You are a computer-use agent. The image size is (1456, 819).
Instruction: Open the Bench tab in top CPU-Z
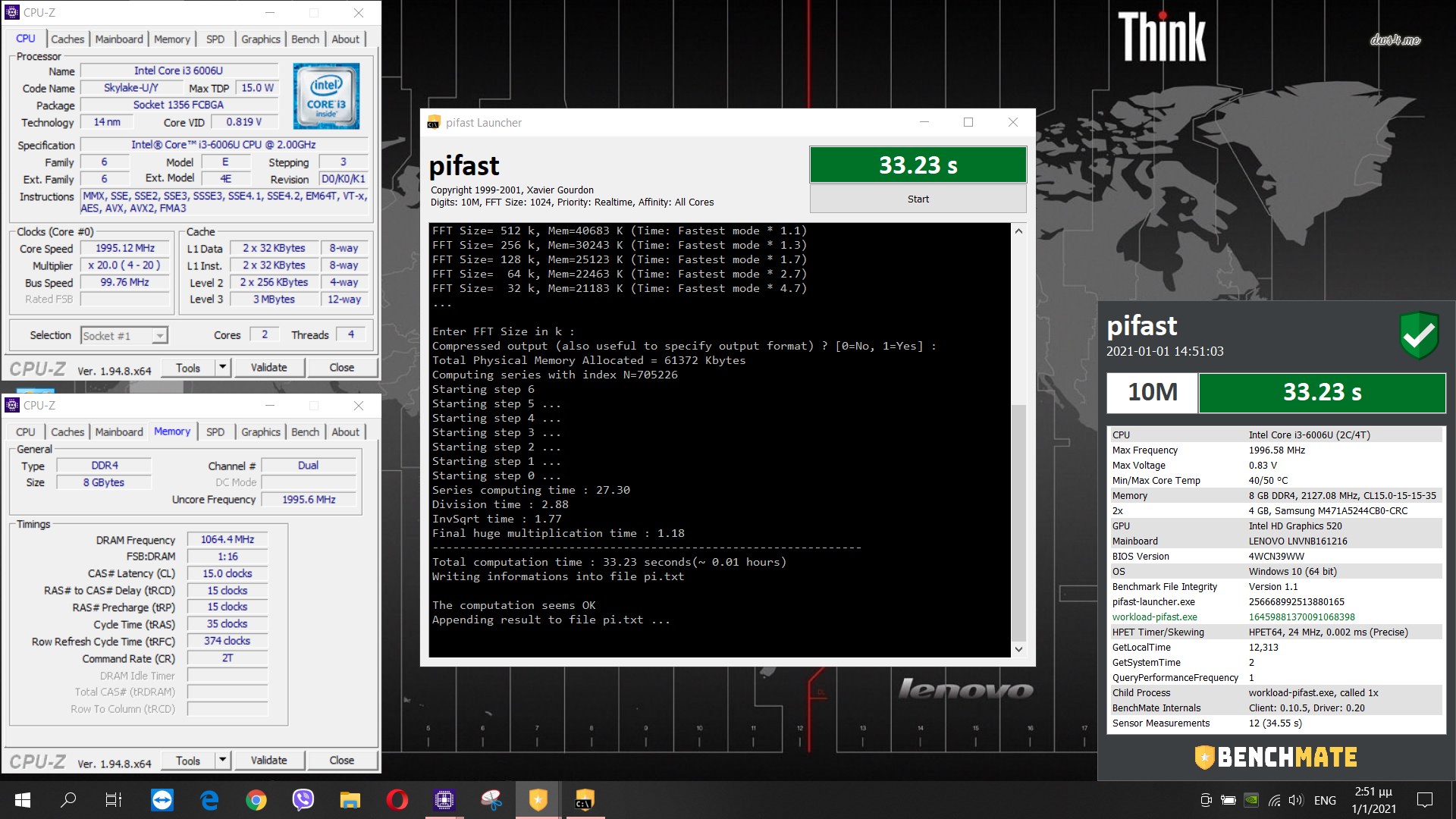point(306,39)
